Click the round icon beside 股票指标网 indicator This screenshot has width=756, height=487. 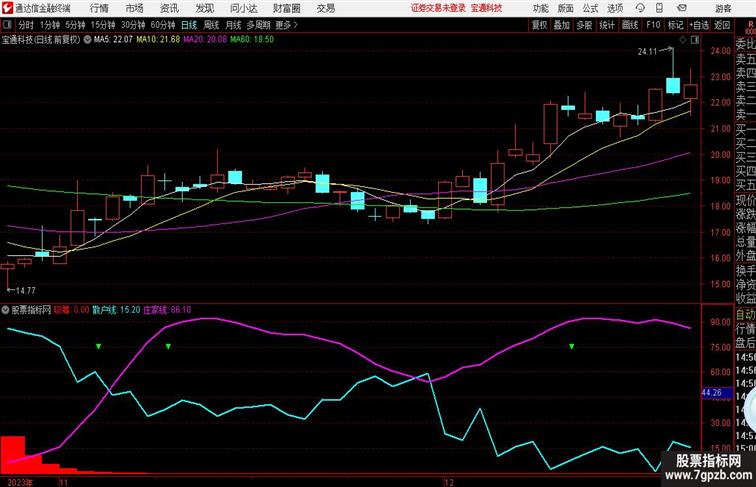point(5,310)
